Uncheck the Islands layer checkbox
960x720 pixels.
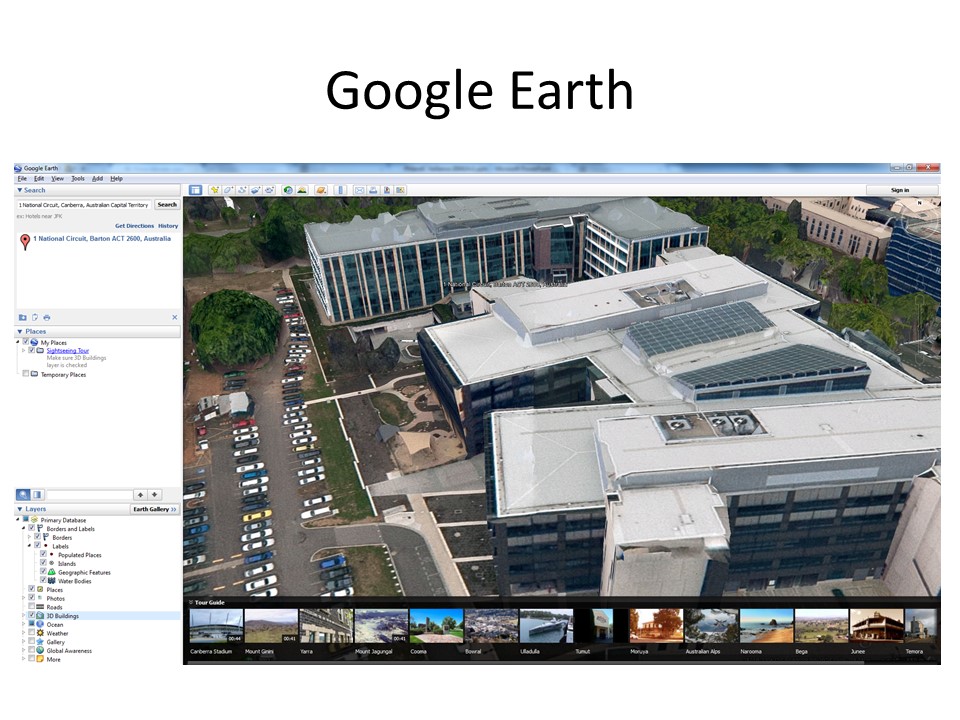click(43, 563)
